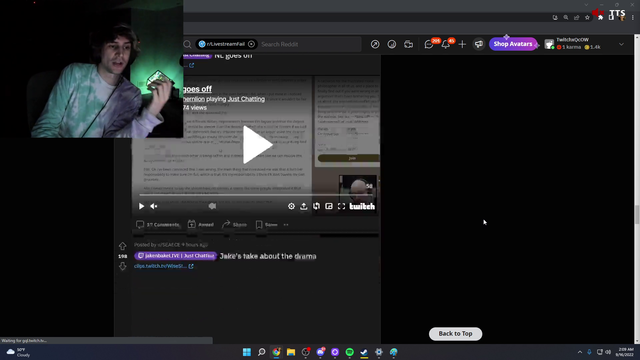Share the Twitch clip via share icon
This screenshot has width=640, height=360.
click(x=304, y=207)
